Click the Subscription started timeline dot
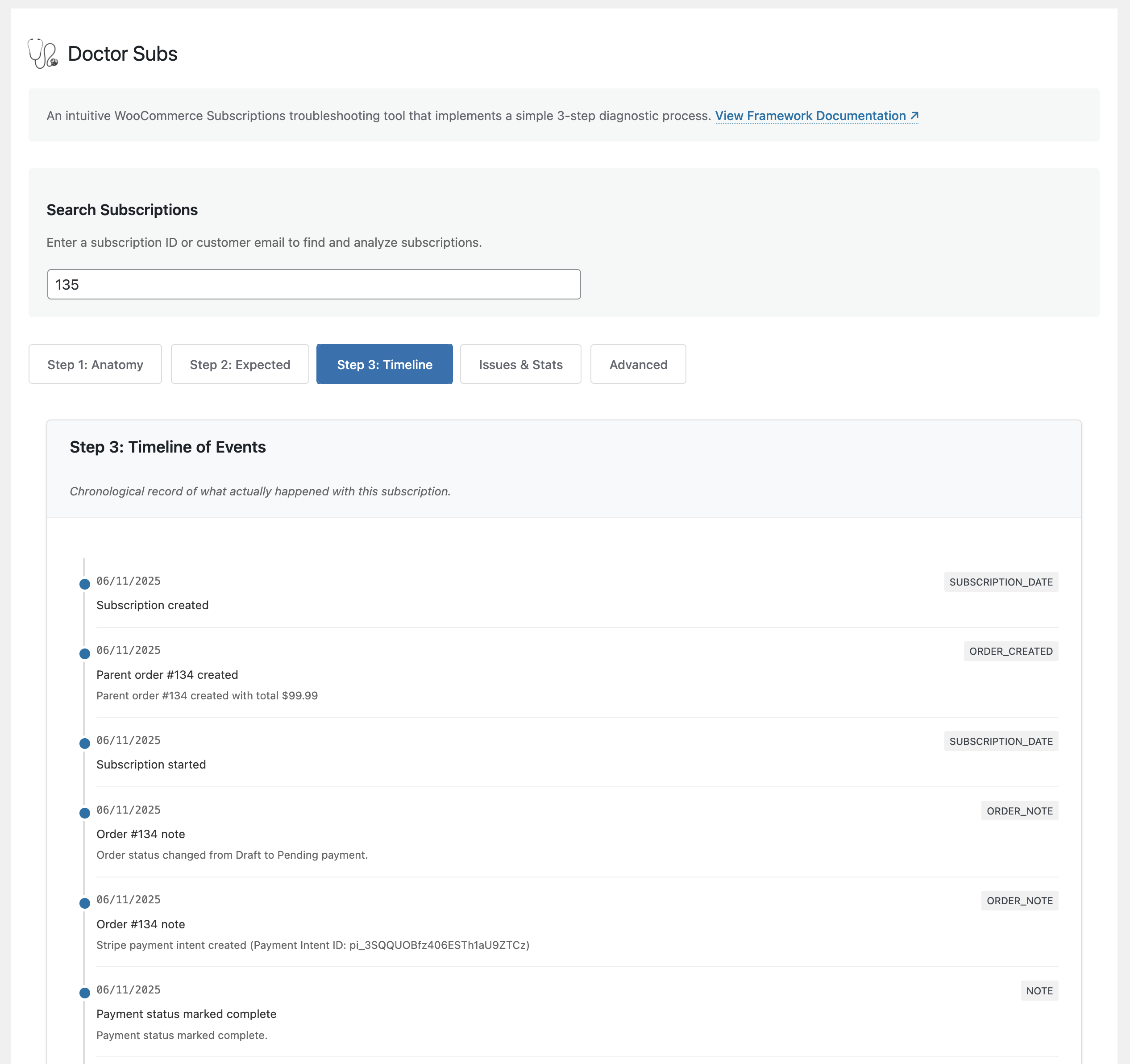 tap(85, 744)
